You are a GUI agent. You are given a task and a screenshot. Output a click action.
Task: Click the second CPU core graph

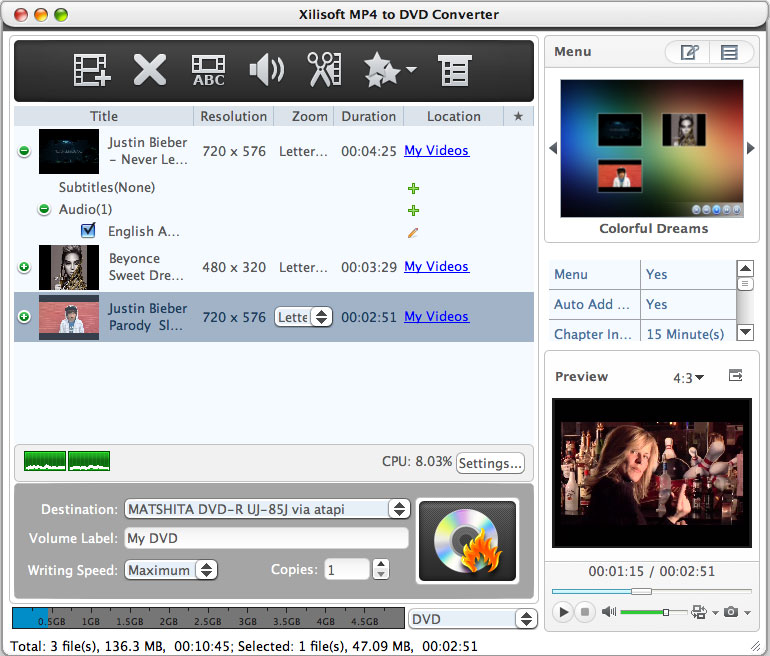[89, 461]
